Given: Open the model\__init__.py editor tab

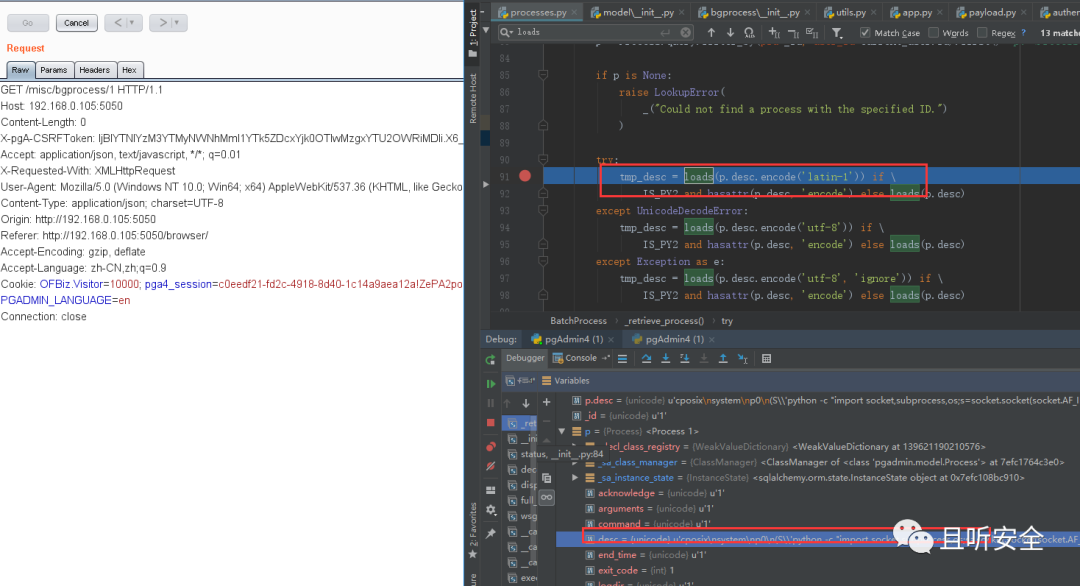Looking at the screenshot, I should 638,12.
